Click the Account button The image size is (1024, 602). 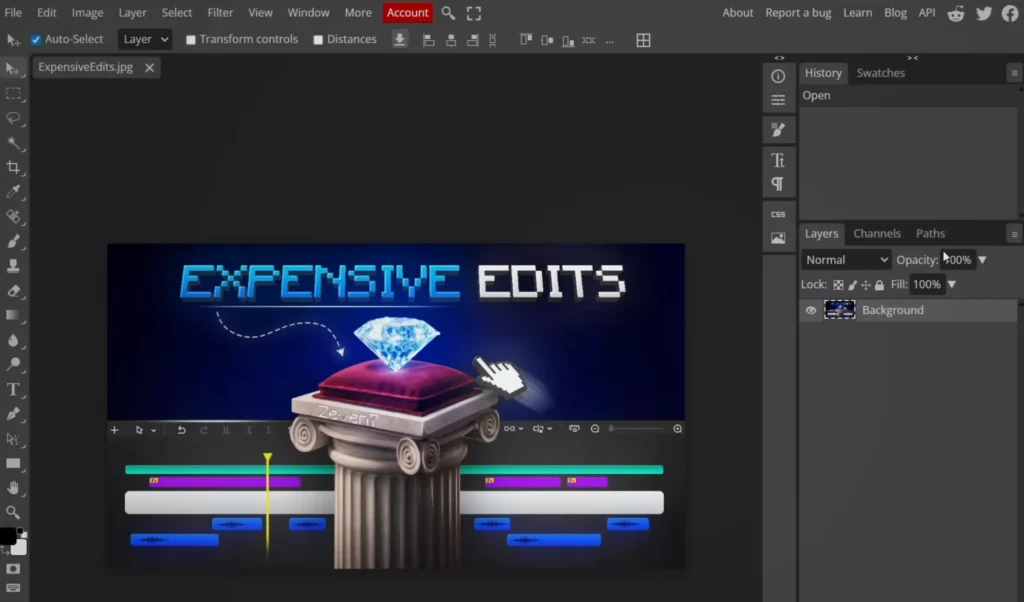(407, 12)
